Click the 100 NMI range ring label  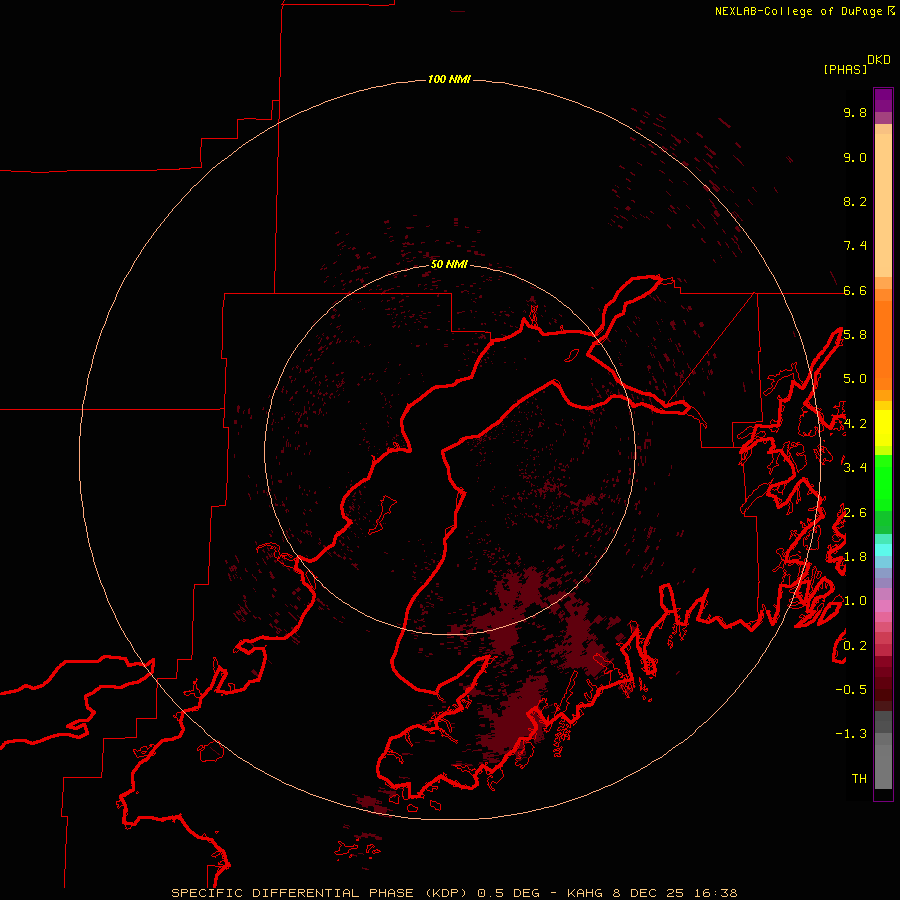pos(449,79)
